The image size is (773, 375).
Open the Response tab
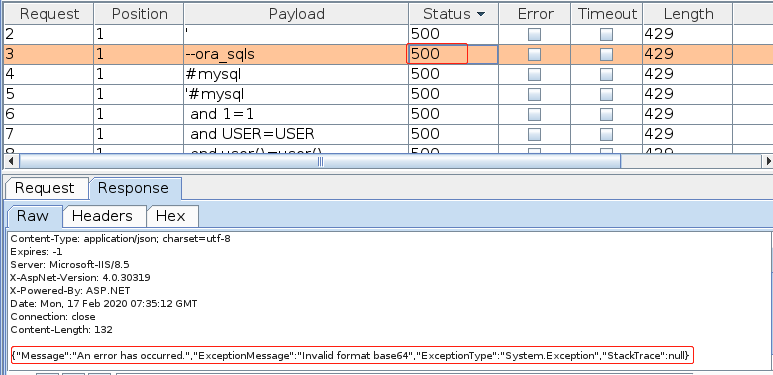tap(134, 188)
